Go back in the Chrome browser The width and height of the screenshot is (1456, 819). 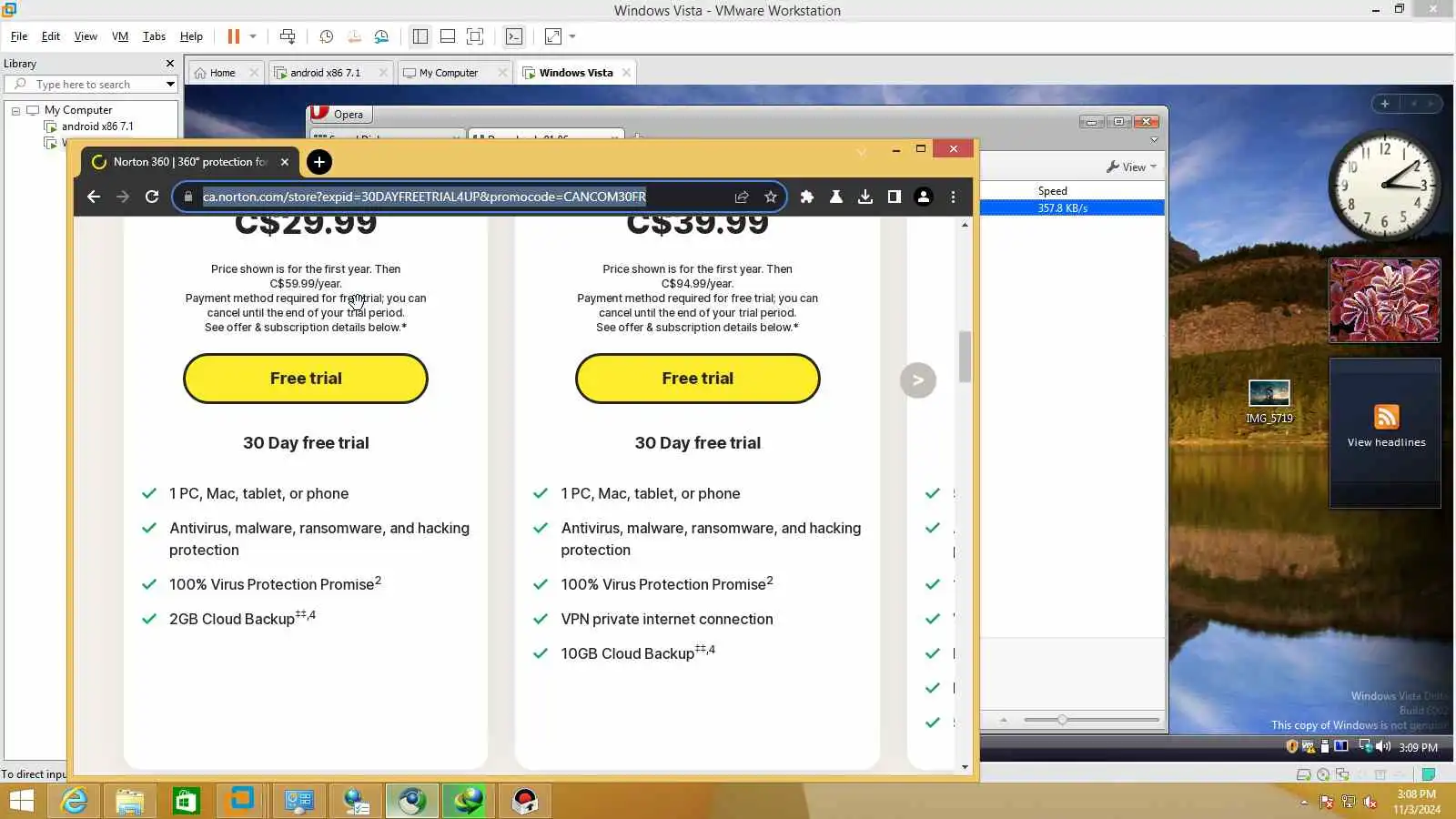coord(94,197)
